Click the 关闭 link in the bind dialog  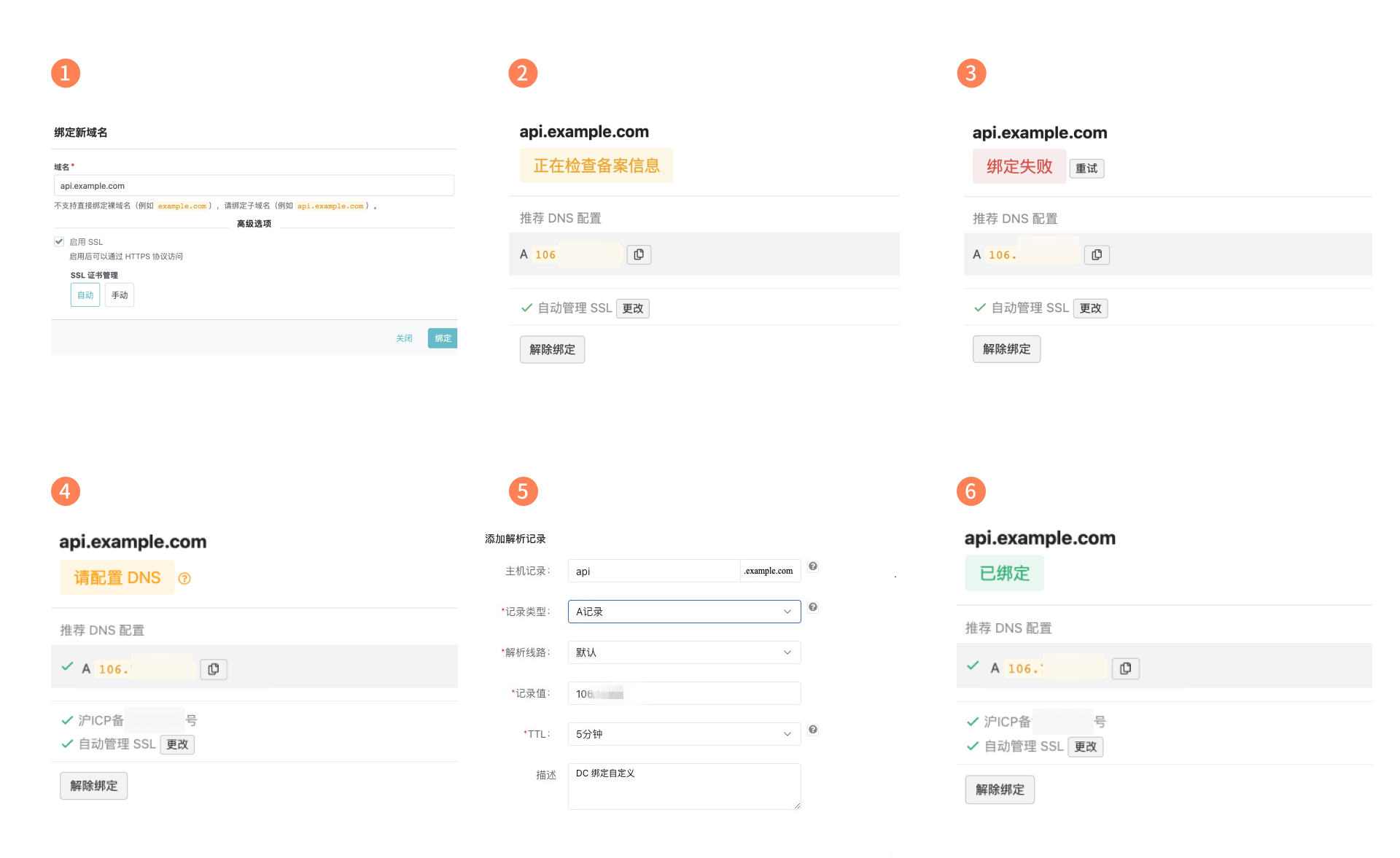[x=404, y=338]
